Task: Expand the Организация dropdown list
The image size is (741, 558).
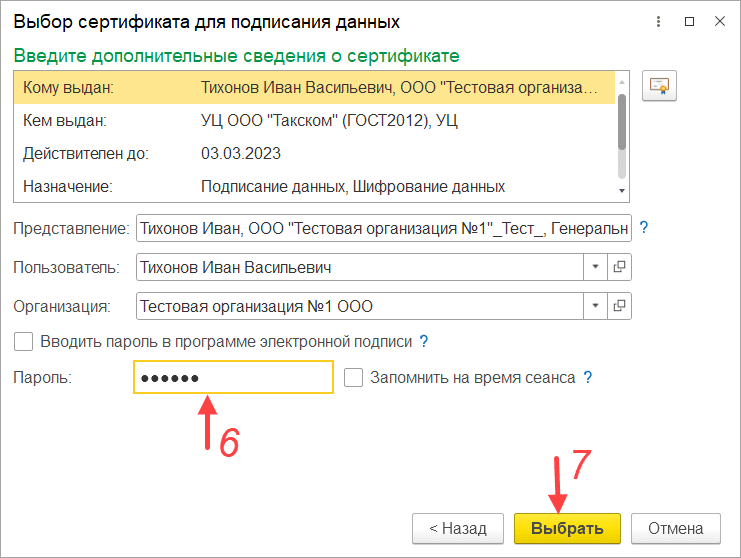Action: click(x=594, y=306)
